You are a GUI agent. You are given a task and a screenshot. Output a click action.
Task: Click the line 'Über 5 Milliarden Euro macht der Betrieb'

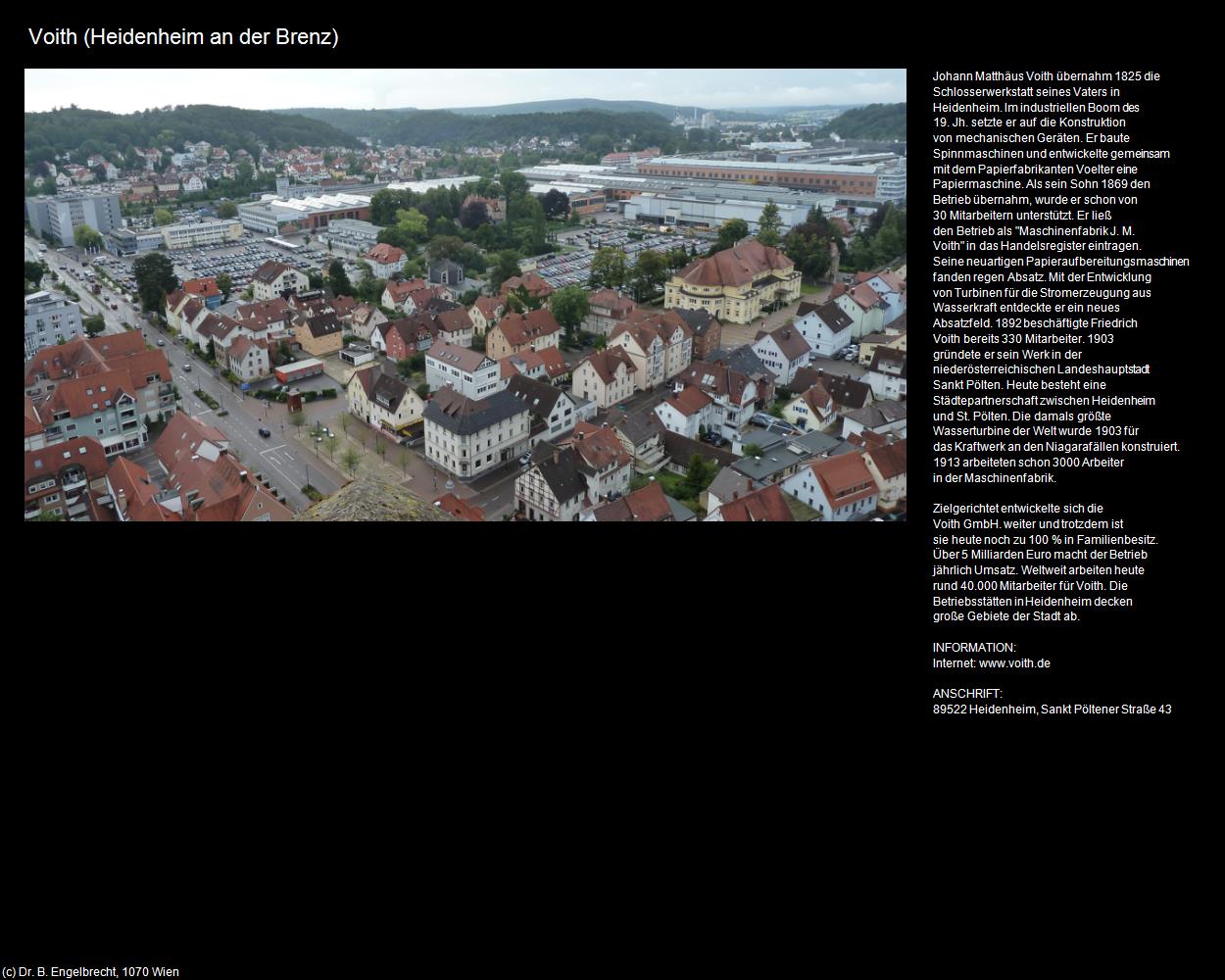coord(1040,555)
